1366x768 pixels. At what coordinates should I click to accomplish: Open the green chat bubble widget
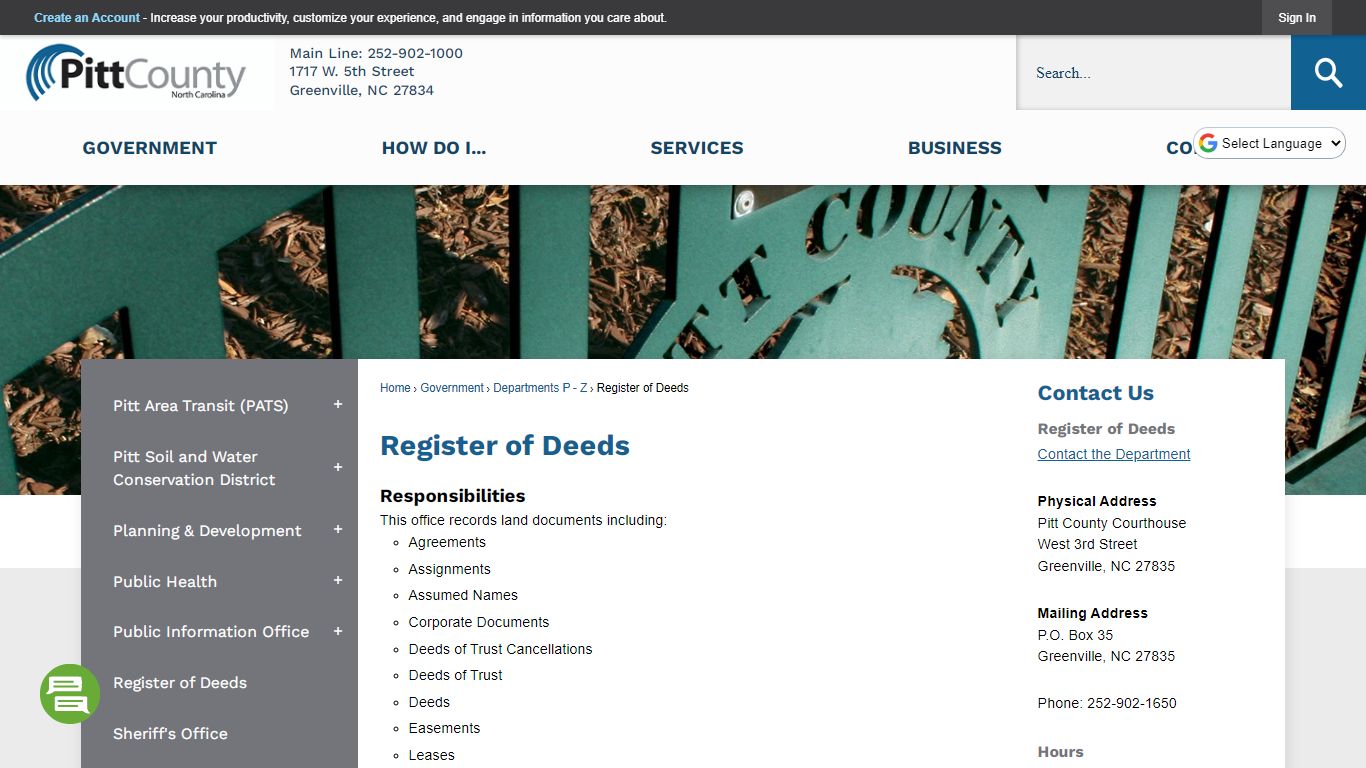70,694
